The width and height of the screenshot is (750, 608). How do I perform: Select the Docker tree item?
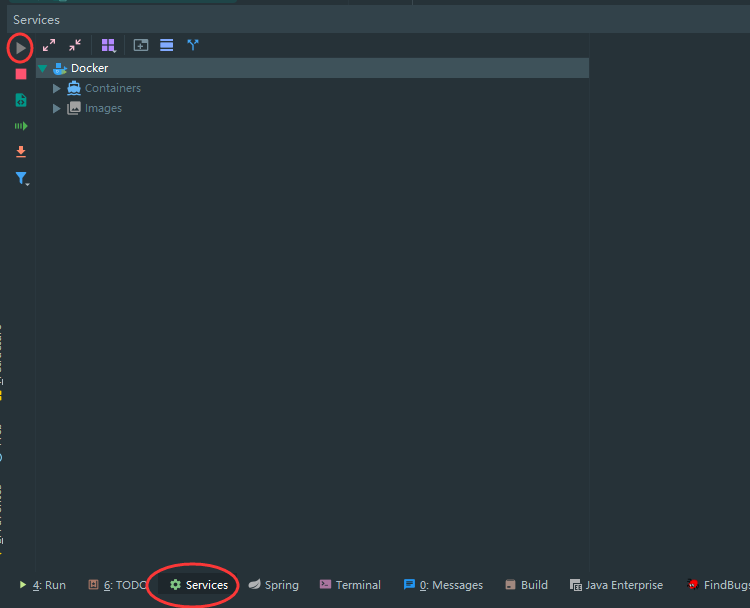tap(89, 68)
